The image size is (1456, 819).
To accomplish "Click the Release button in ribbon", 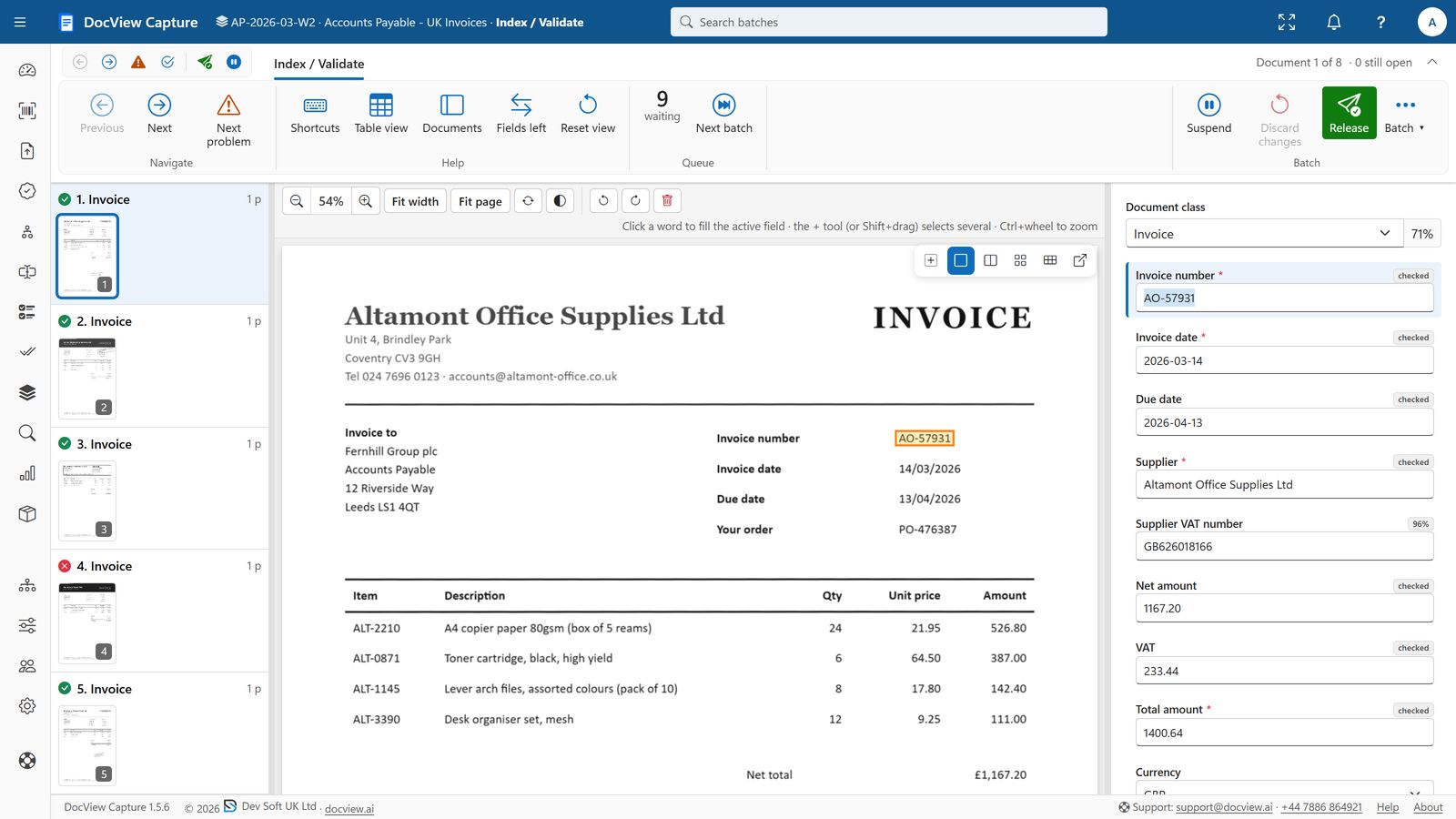I will click(1349, 113).
